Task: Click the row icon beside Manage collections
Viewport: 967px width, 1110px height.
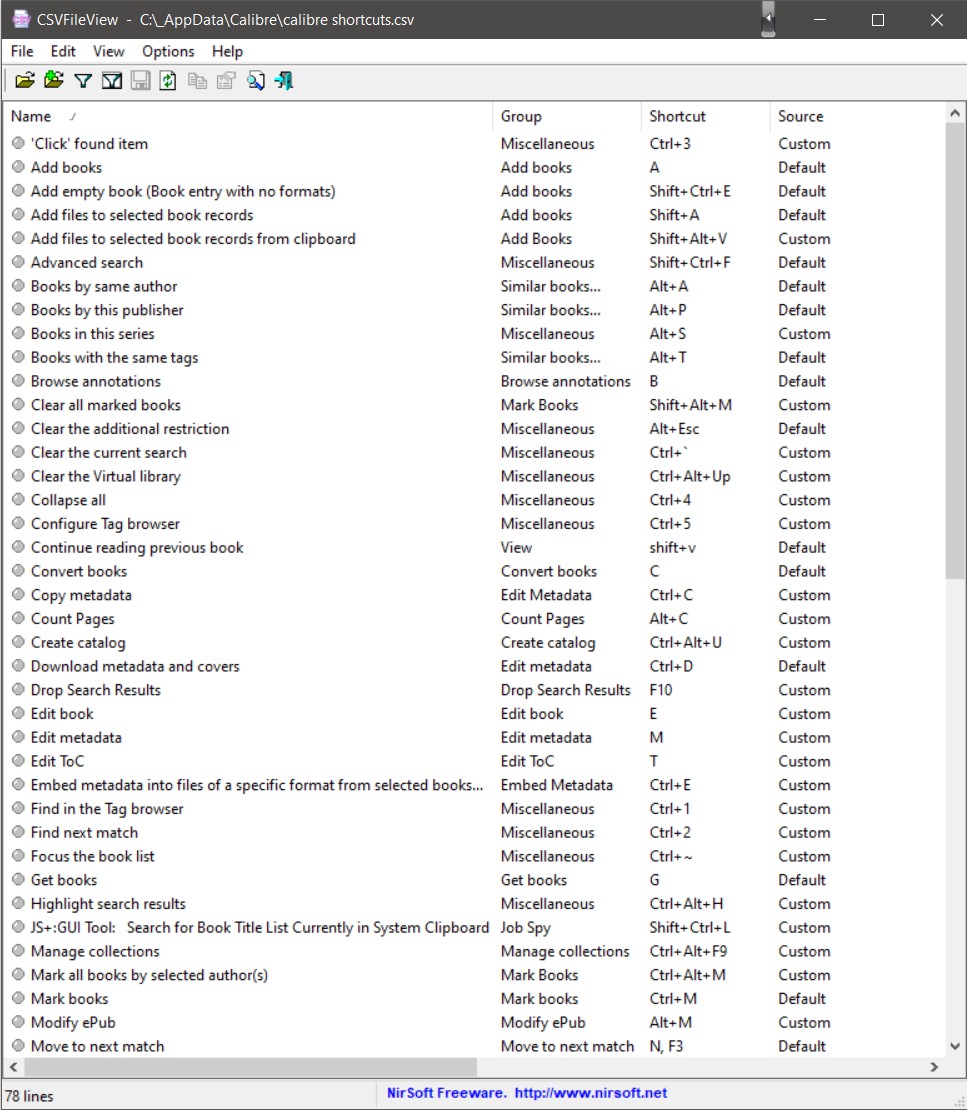Action: pos(18,951)
